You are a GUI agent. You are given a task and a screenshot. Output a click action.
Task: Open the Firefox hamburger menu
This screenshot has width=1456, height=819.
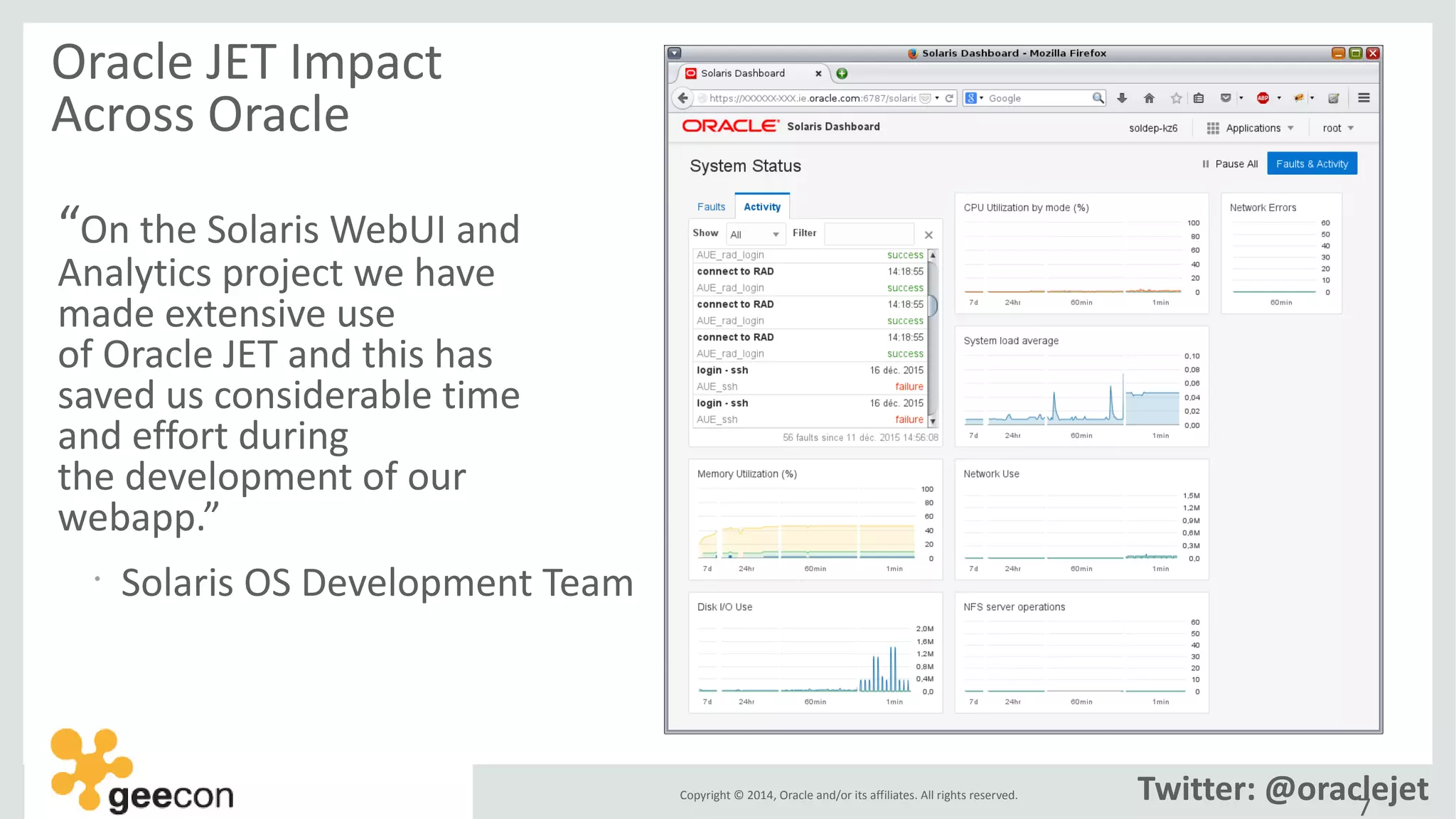click(1364, 98)
